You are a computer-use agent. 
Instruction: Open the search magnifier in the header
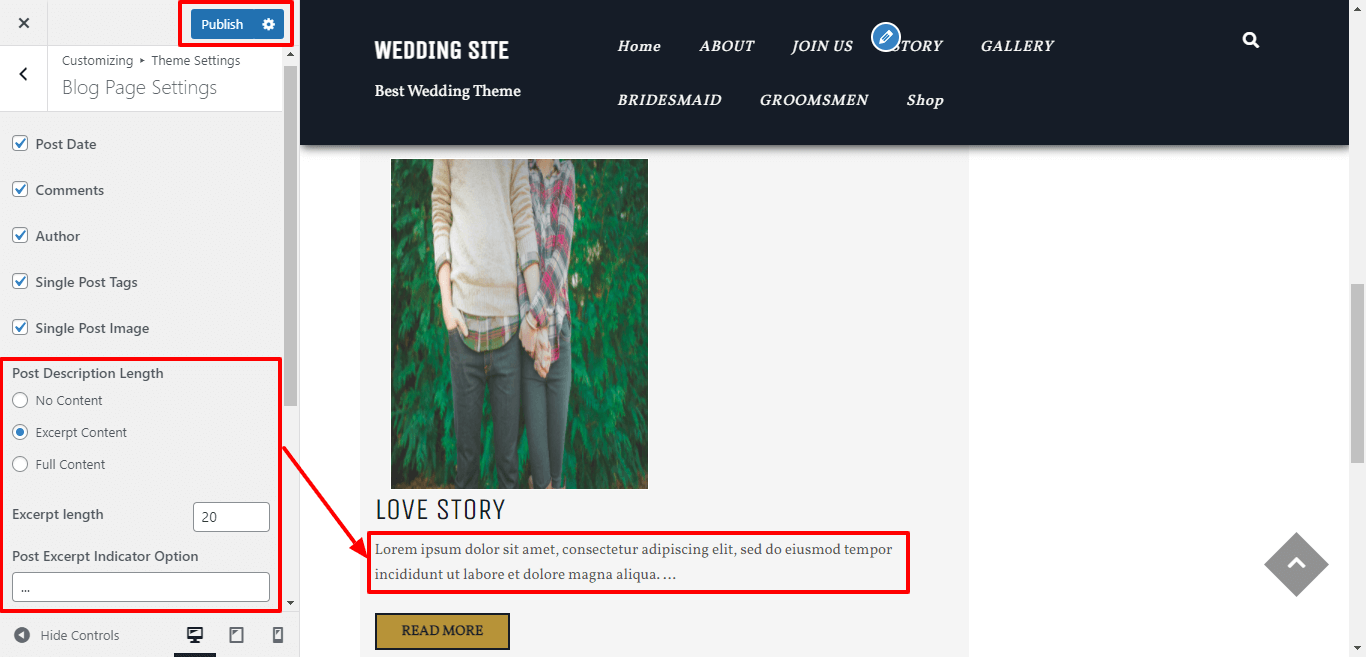[x=1251, y=41]
